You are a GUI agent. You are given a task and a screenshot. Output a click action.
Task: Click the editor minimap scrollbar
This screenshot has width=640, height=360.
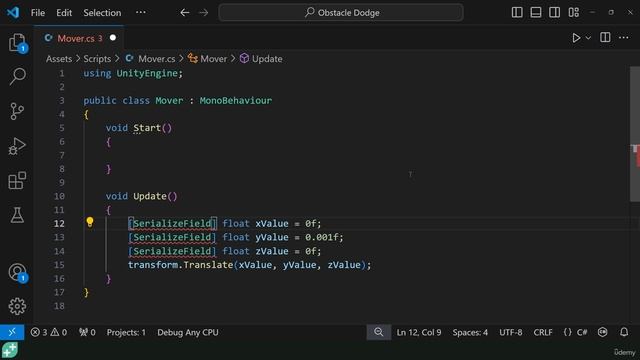[635, 134]
